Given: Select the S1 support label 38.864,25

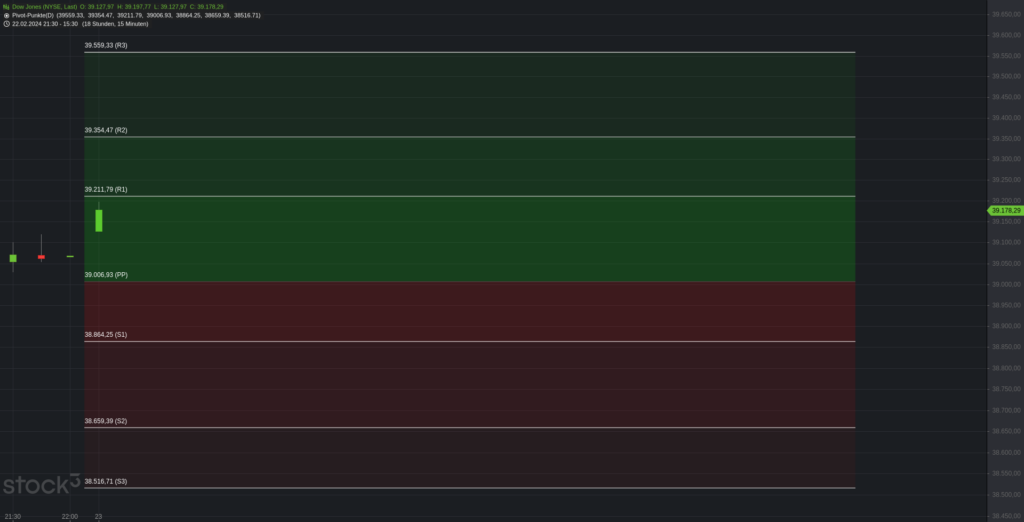Looking at the screenshot, I should (106, 334).
